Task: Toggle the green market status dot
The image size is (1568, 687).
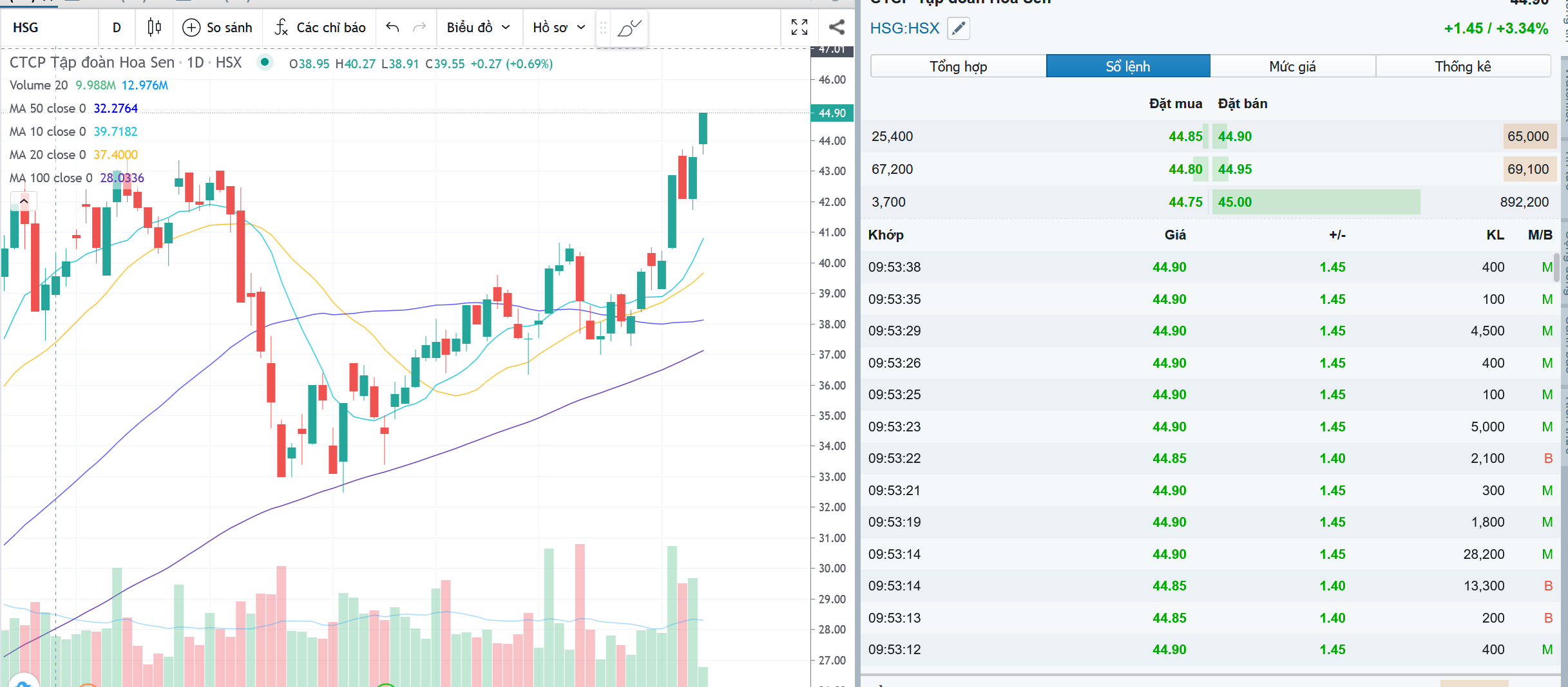Action: click(x=265, y=62)
